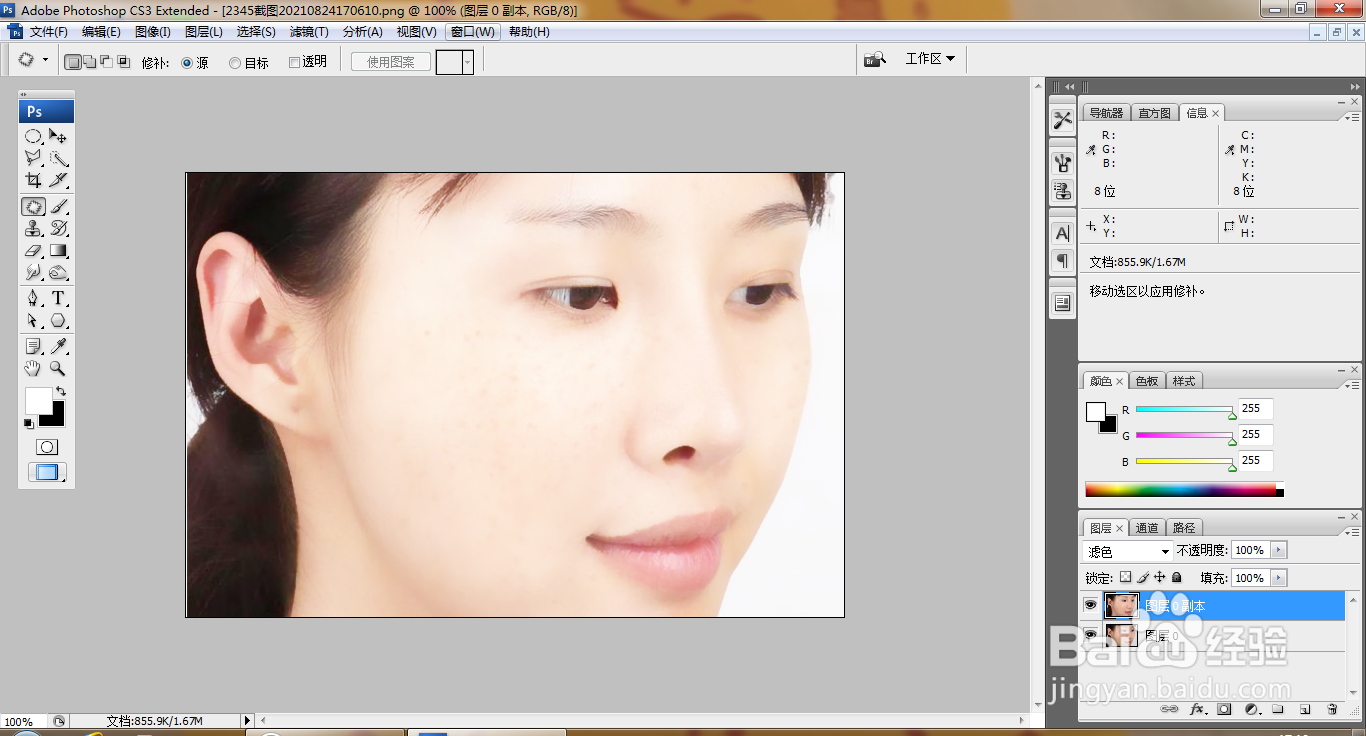Toggle lock all
The width and height of the screenshot is (1366, 736).
click(1177, 577)
